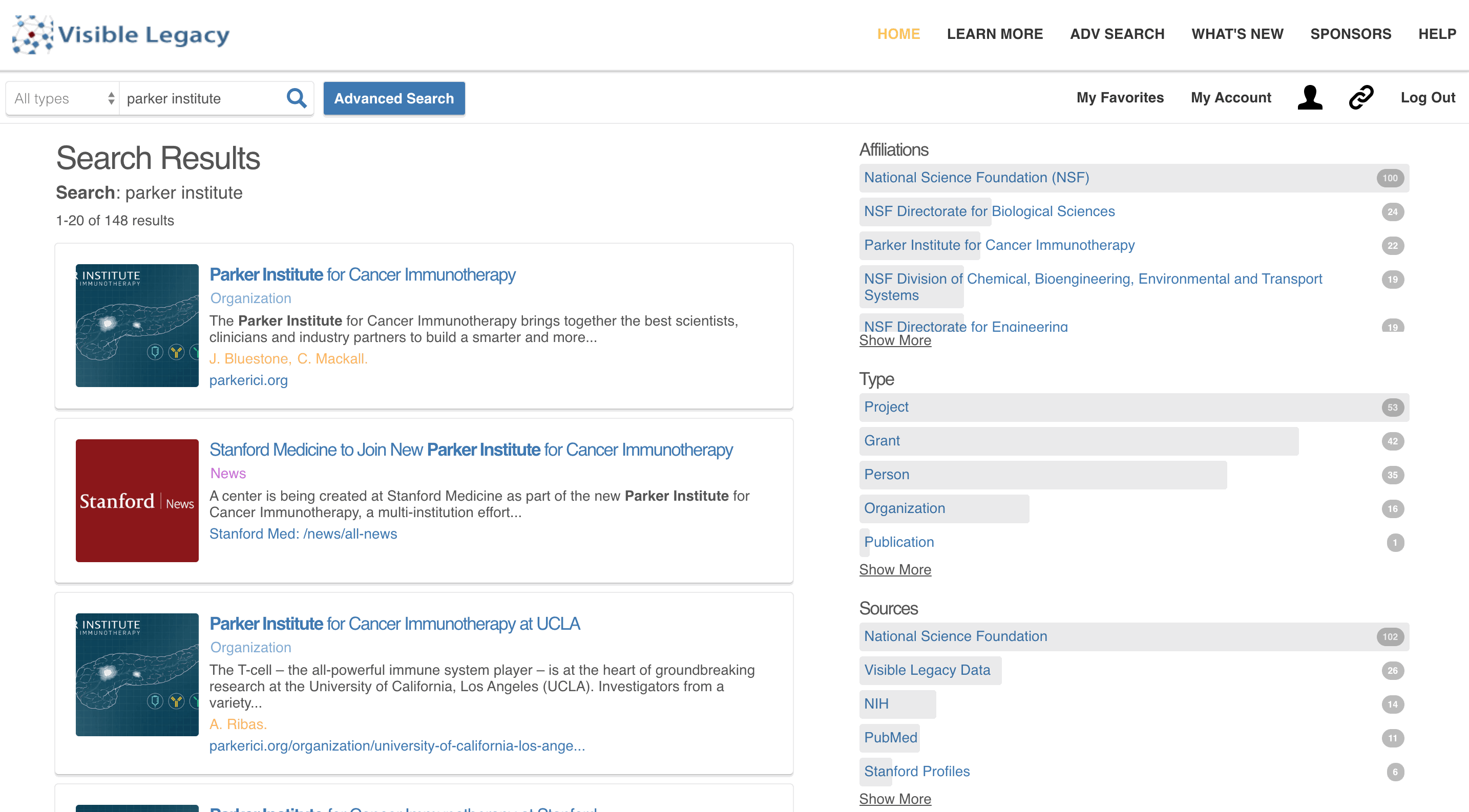This screenshot has height=812, width=1469.
Task: Expand Show More under Sources
Action: [895, 798]
